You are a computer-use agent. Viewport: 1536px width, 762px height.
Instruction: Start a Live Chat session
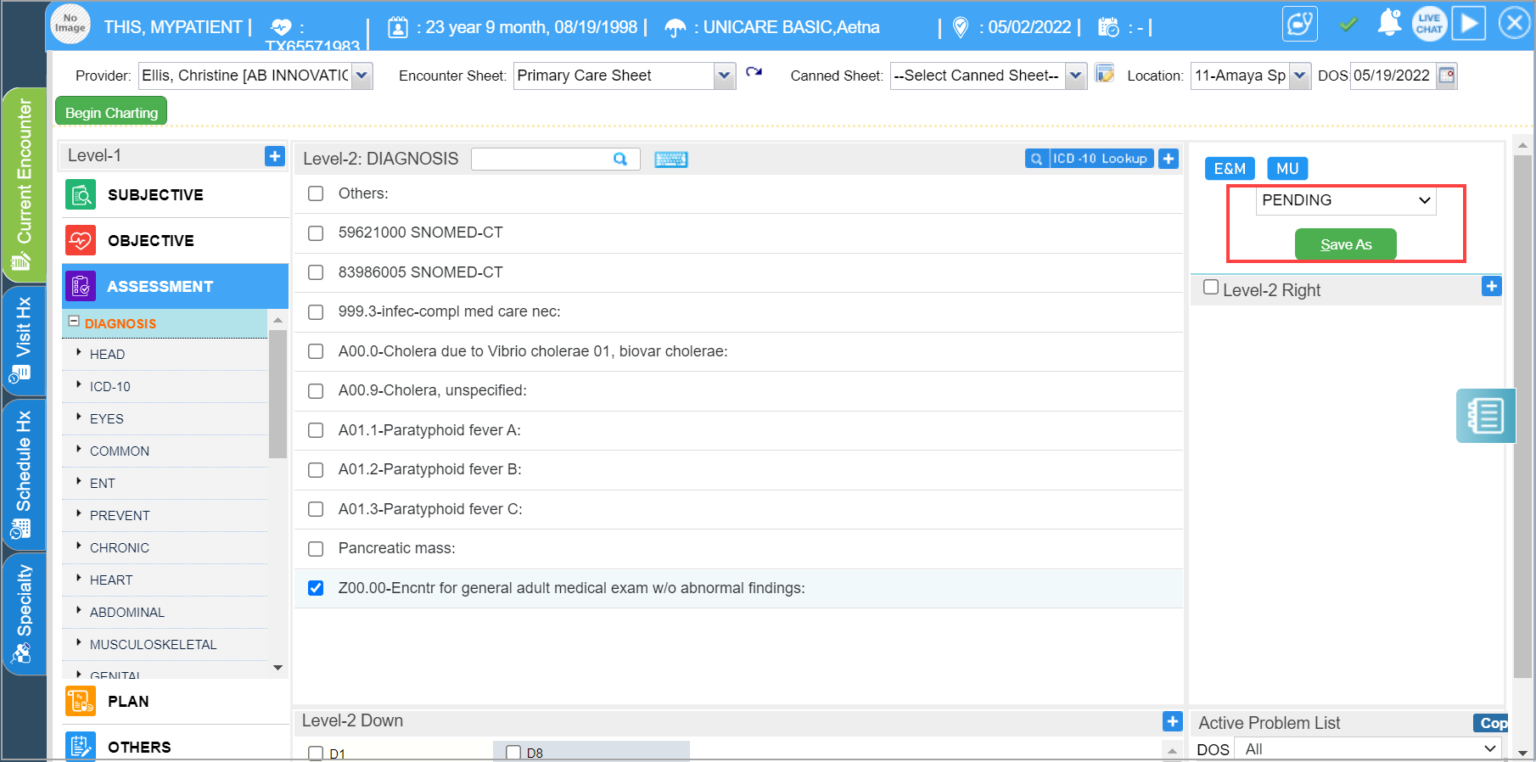click(1429, 23)
